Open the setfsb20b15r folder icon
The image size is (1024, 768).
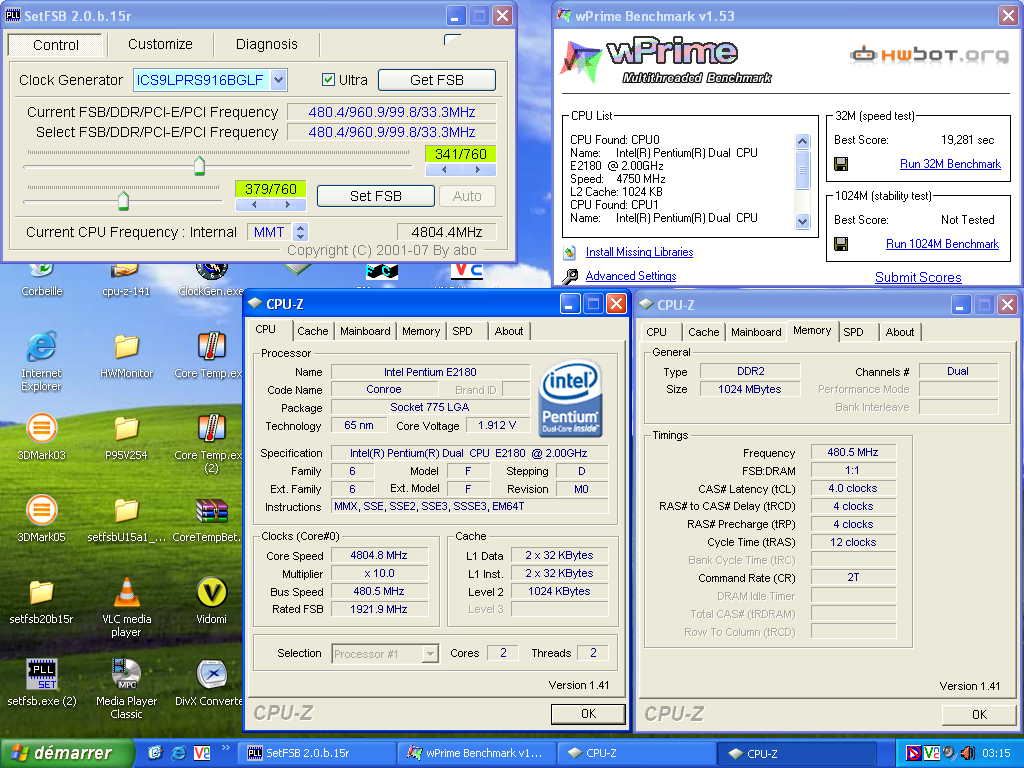click(x=41, y=592)
